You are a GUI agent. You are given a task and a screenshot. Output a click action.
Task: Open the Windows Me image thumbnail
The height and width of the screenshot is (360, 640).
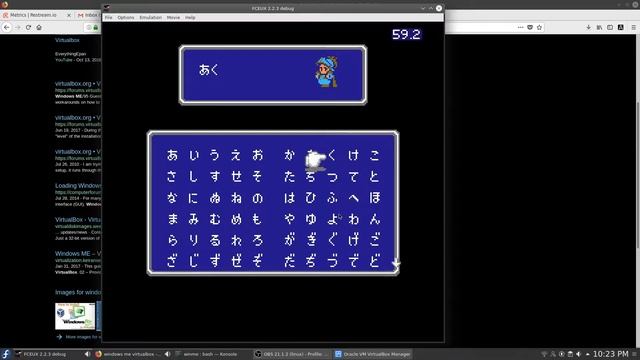click(x=75, y=316)
